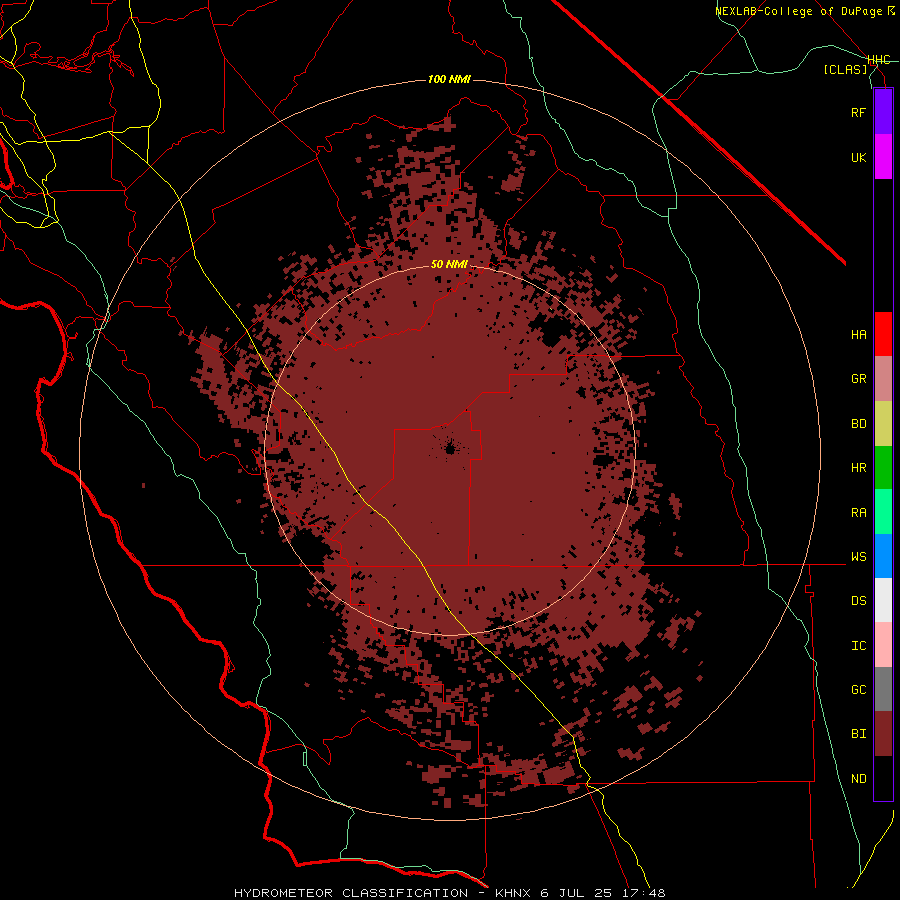The width and height of the screenshot is (900, 900).
Task: Click the 50 NMI range ring label
Action: click(x=449, y=264)
